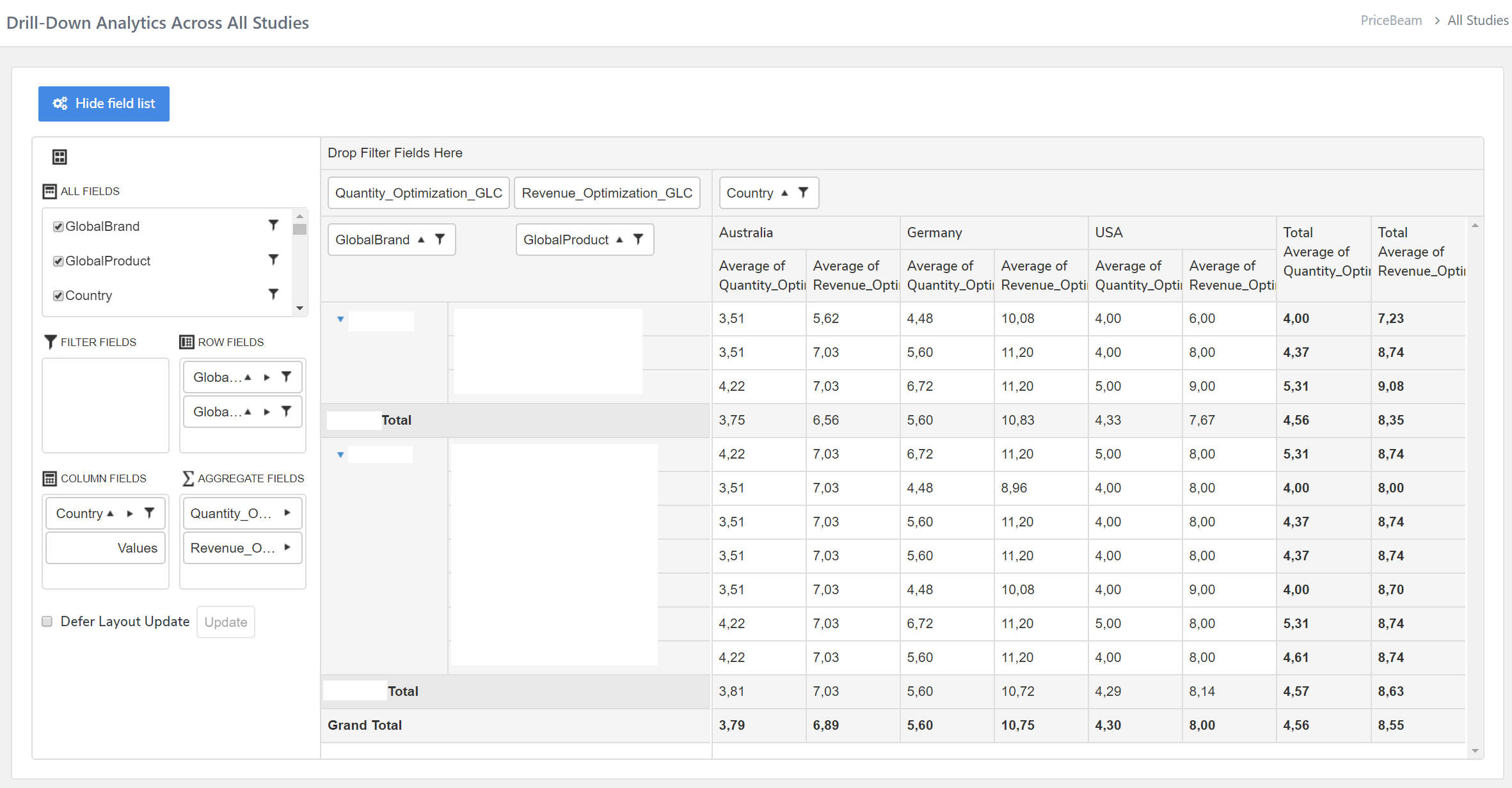
Task: Open Country filter in pivot column header
Action: tap(804, 193)
